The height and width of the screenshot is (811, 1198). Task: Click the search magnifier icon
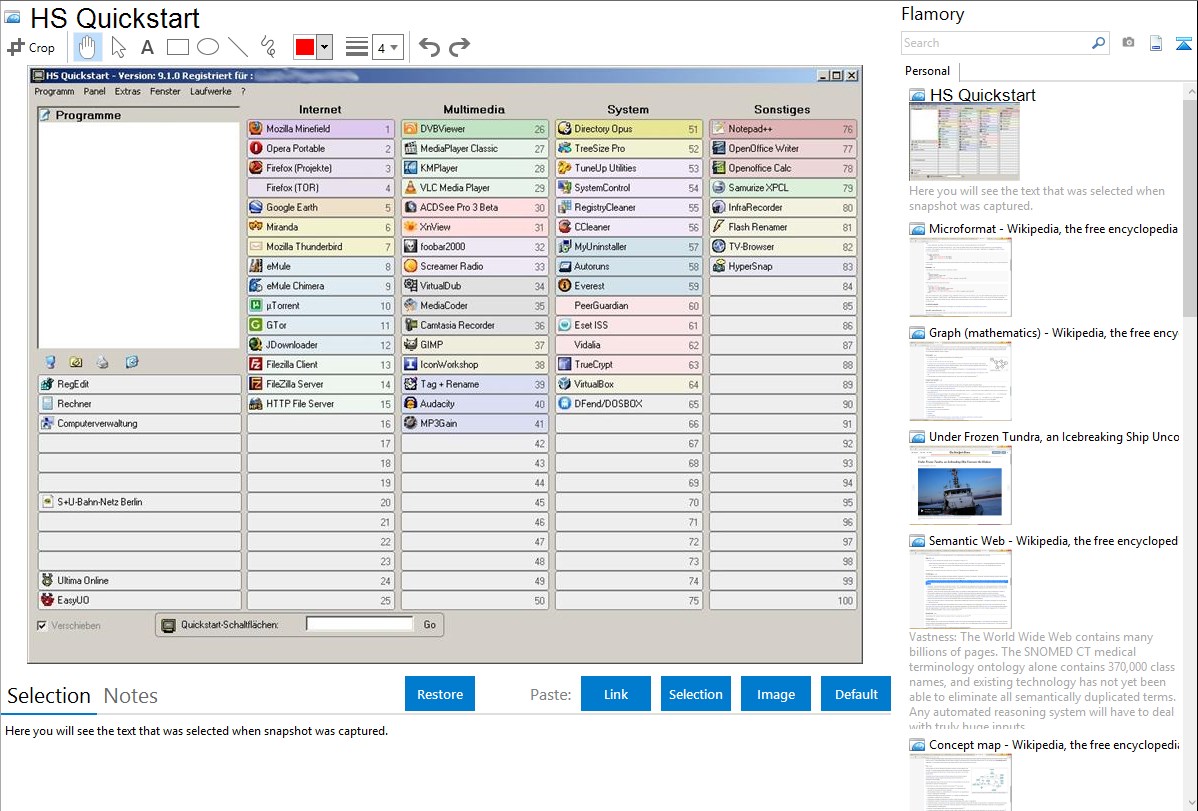point(1098,43)
